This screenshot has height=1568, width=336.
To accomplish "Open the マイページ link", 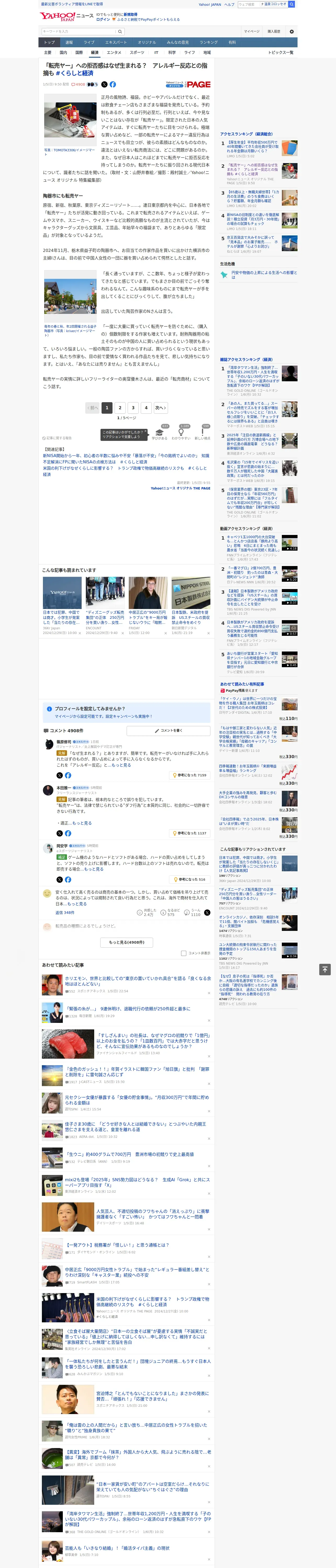I will coord(251,32).
